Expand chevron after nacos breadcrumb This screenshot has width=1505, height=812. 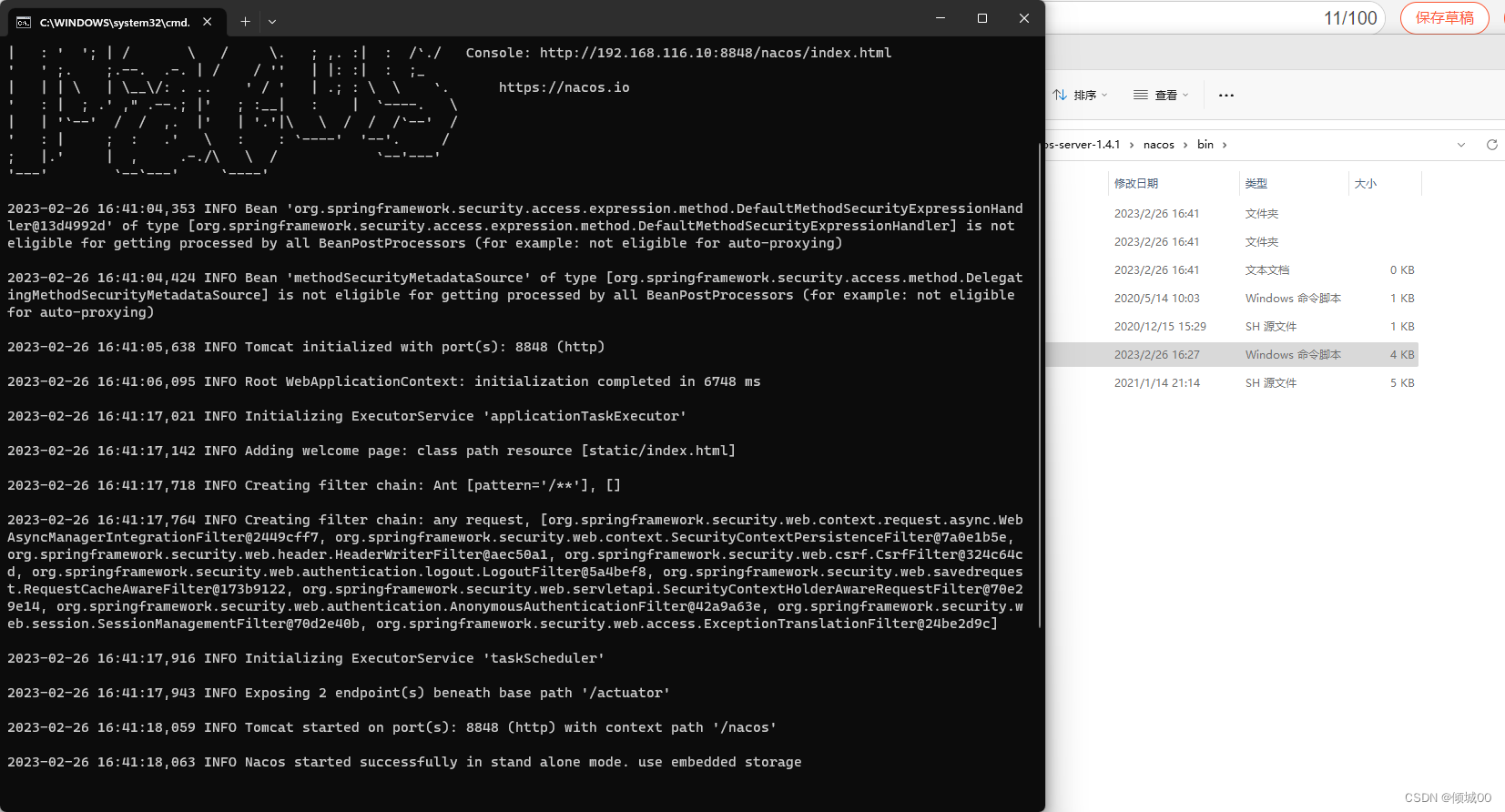pos(1185,145)
